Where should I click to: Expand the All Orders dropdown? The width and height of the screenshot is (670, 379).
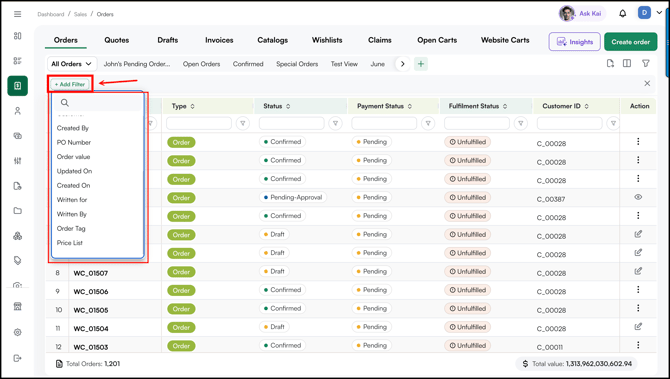pos(72,64)
